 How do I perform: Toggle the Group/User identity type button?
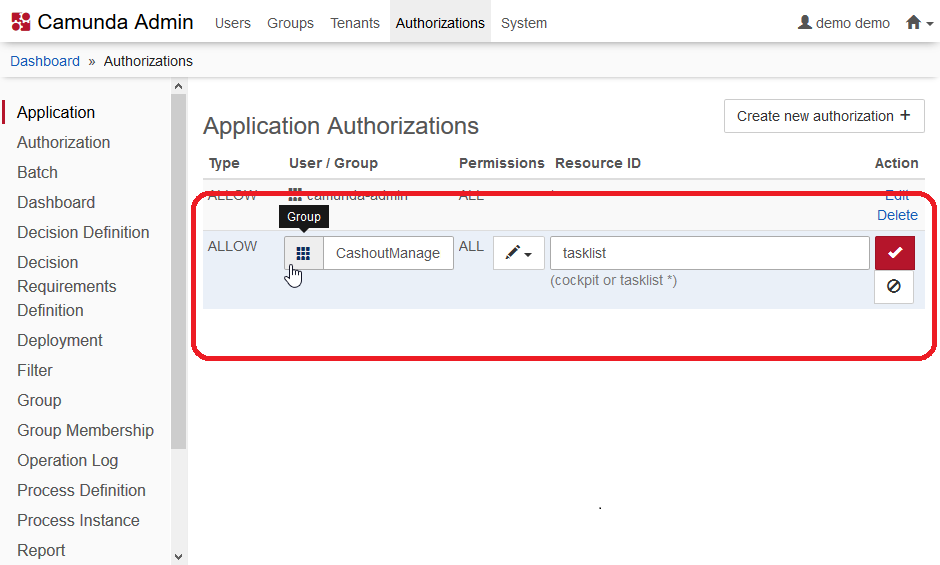[303, 253]
